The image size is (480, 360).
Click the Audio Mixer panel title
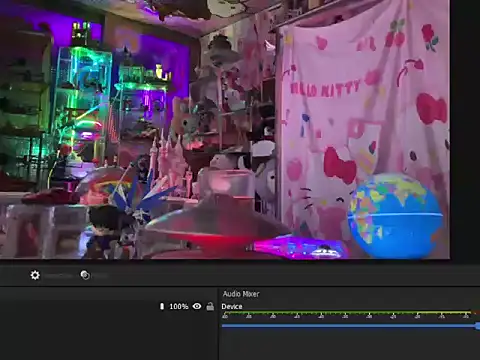pyautogui.click(x=241, y=294)
